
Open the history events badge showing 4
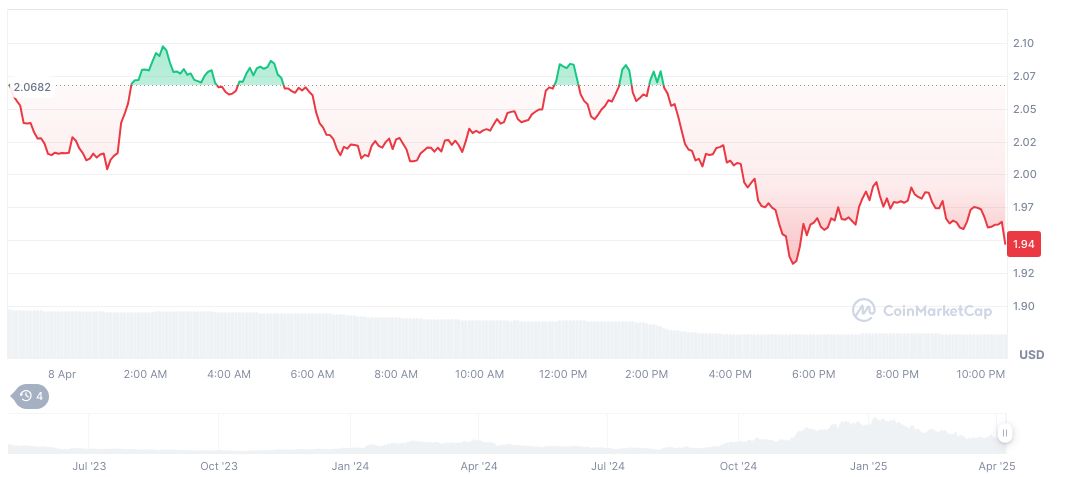29,397
